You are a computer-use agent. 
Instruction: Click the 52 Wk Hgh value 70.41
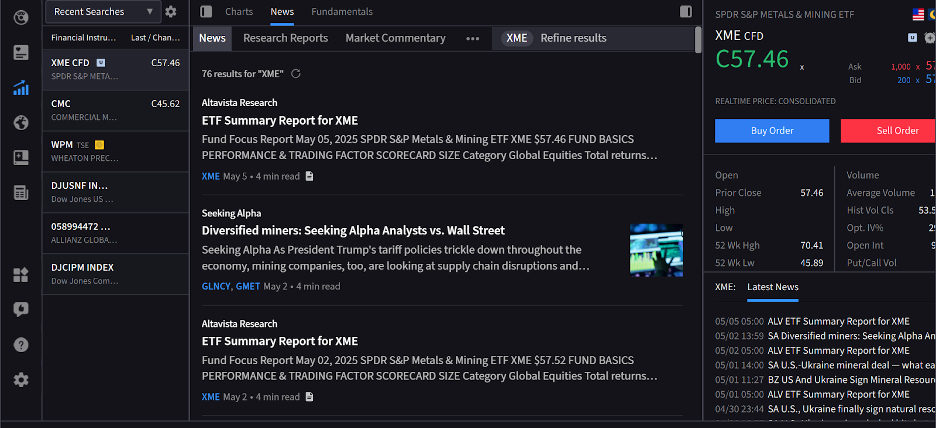[x=812, y=245]
